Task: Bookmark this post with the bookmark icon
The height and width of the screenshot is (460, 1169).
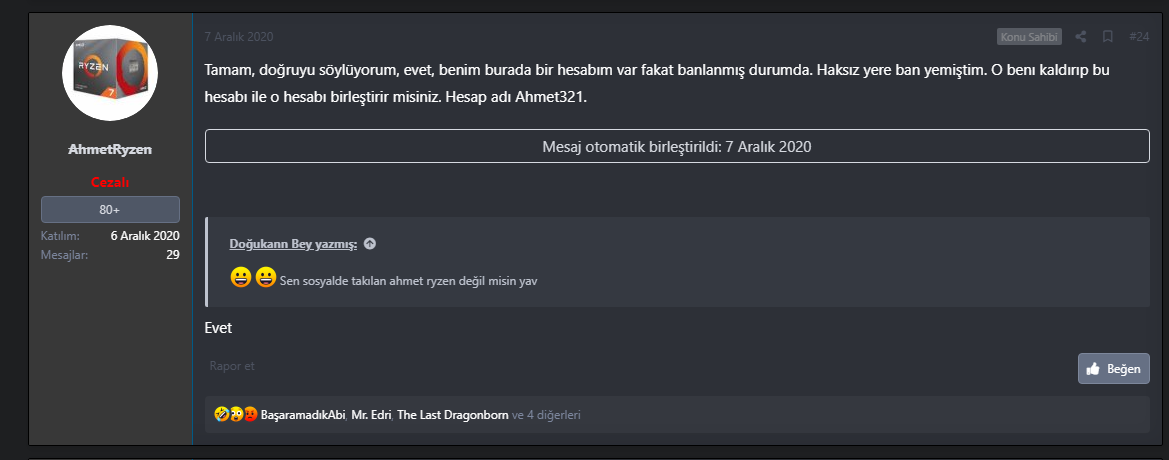Action: (1108, 37)
